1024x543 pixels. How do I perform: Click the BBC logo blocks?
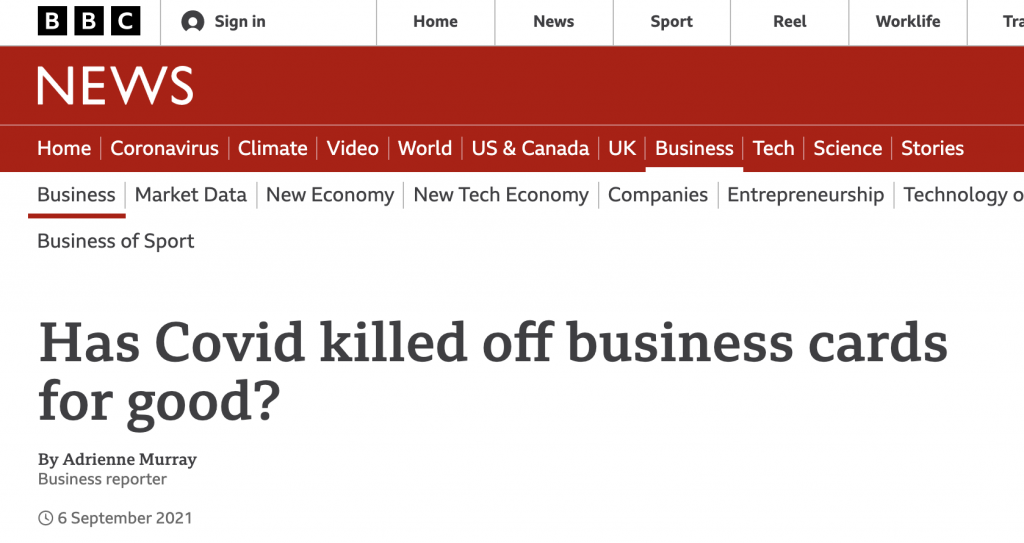(89, 21)
